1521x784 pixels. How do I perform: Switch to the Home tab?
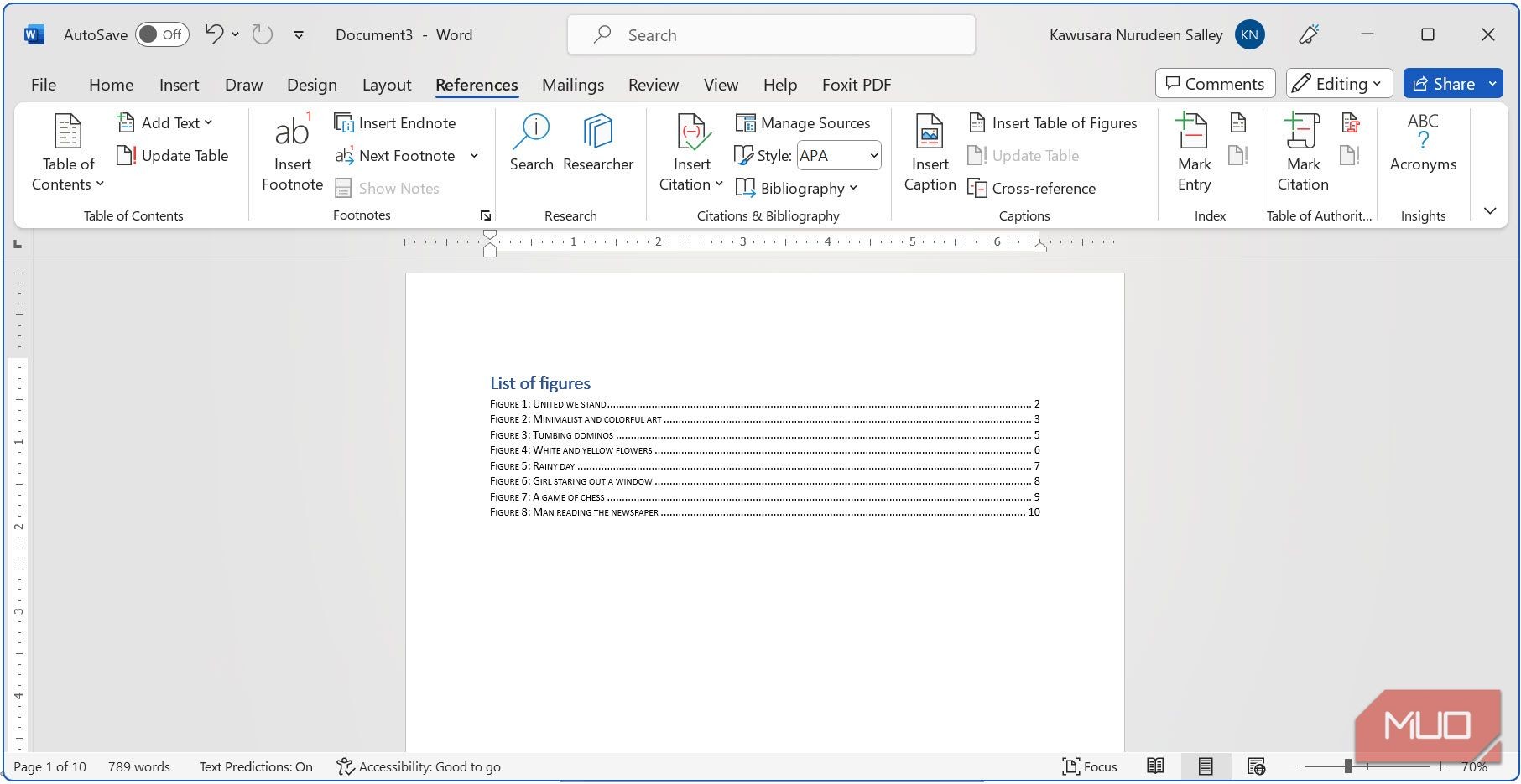point(111,85)
